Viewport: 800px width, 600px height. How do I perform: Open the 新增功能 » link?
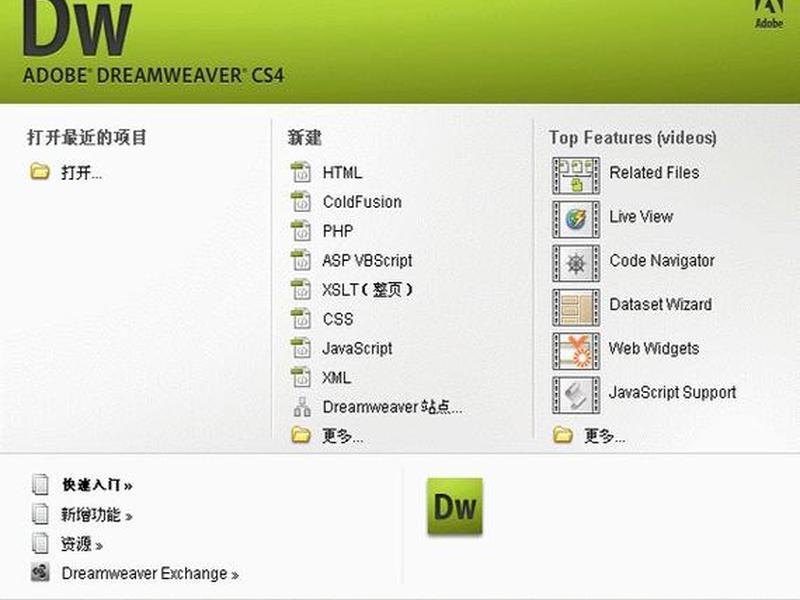point(97,515)
